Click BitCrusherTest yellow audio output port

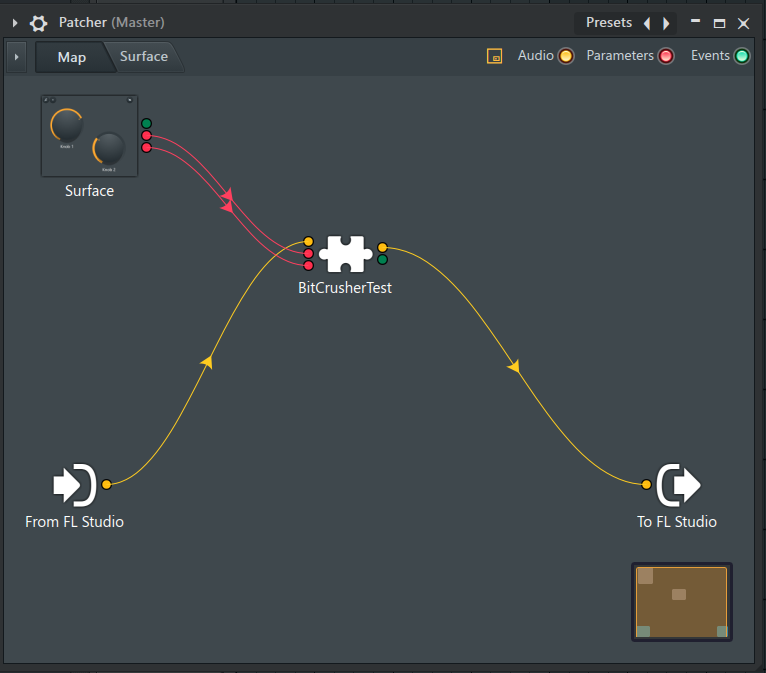tap(383, 248)
